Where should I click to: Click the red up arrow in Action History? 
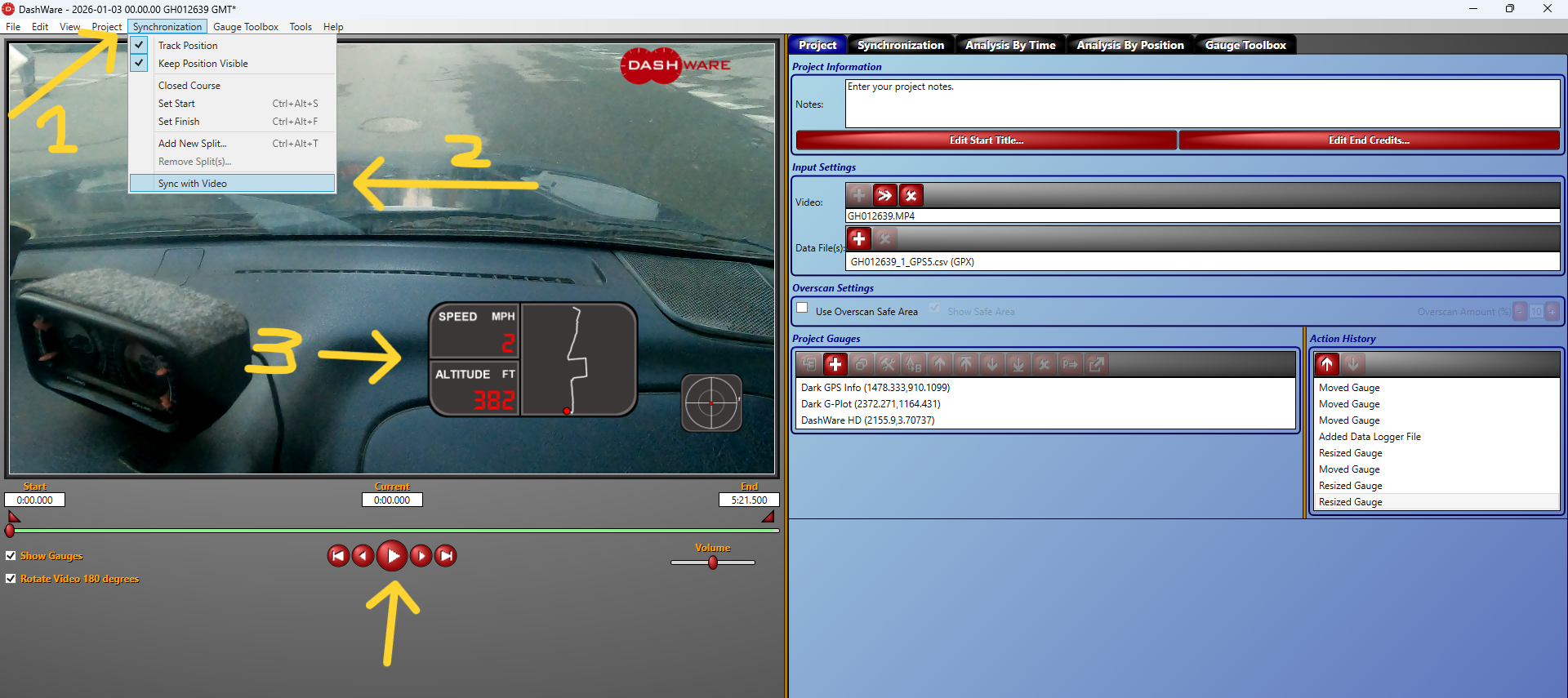click(x=1326, y=364)
